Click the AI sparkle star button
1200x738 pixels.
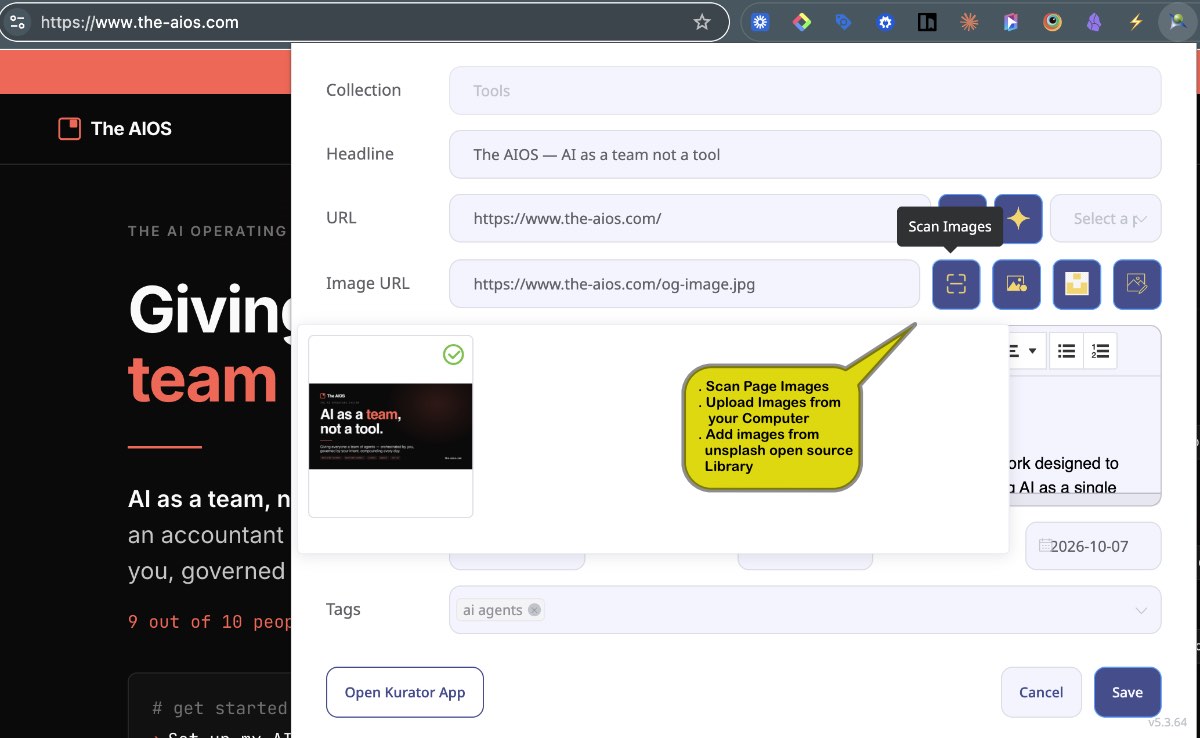[1018, 218]
